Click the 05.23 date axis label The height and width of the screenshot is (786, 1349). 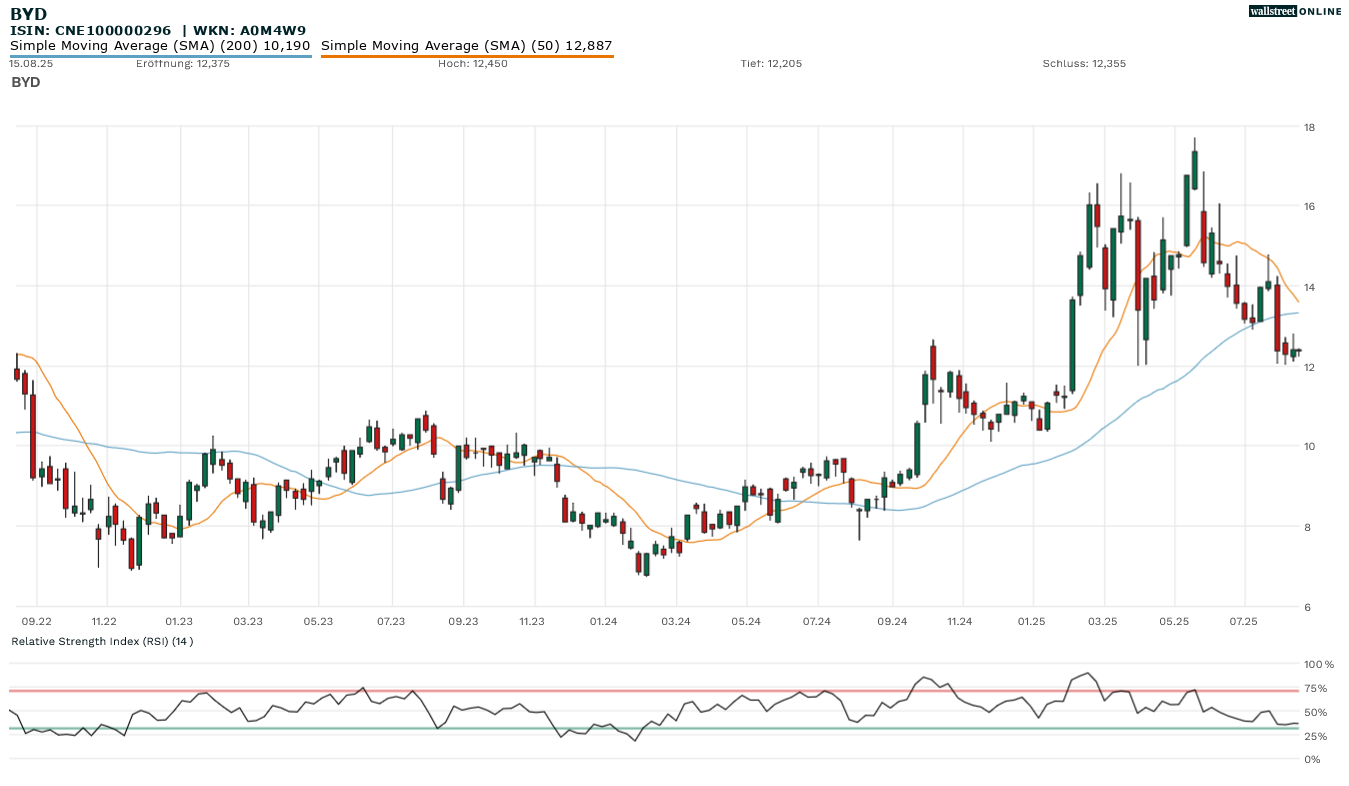pyautogui.click(x=318, y=622)
